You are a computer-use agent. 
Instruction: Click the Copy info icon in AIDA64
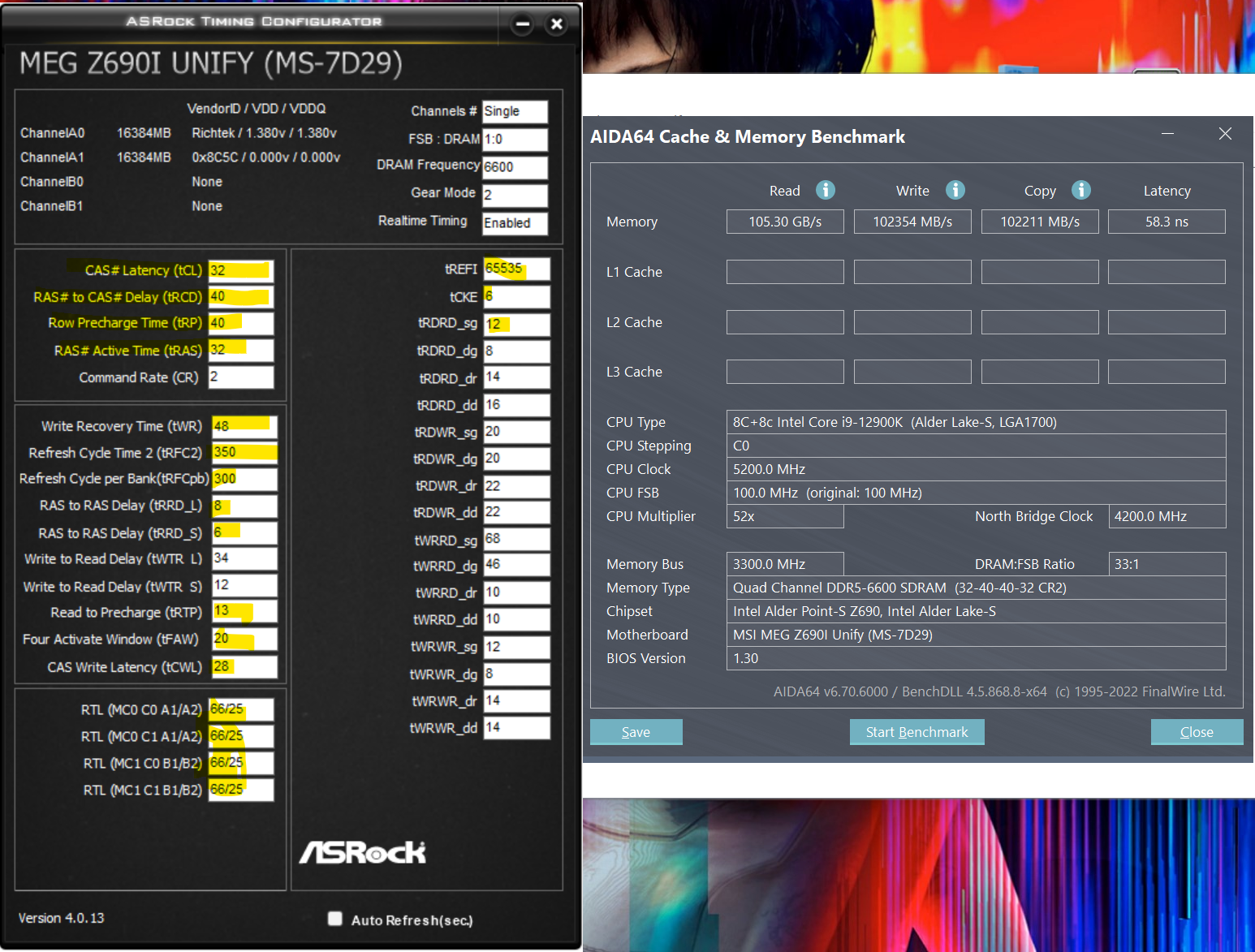click(1081, 190)
